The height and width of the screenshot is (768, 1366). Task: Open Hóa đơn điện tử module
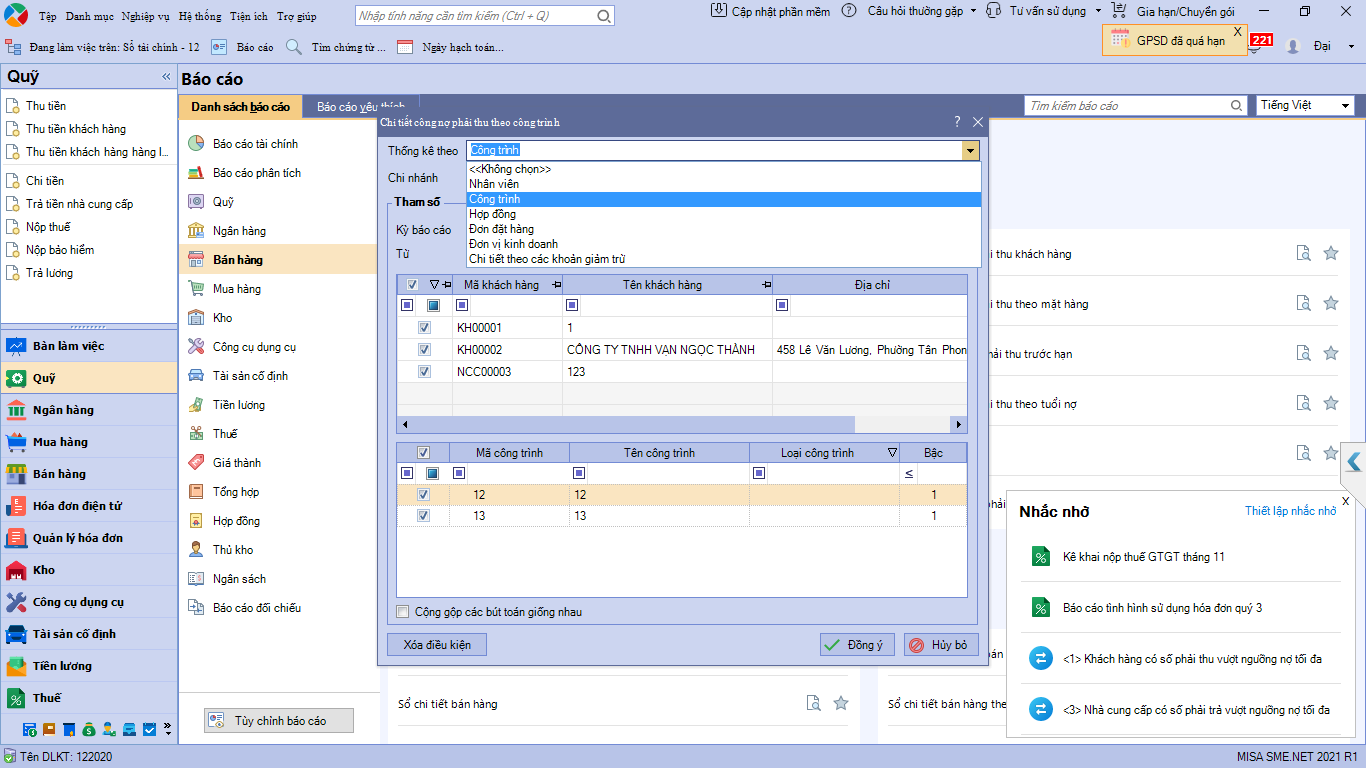[x=89, y=506]
